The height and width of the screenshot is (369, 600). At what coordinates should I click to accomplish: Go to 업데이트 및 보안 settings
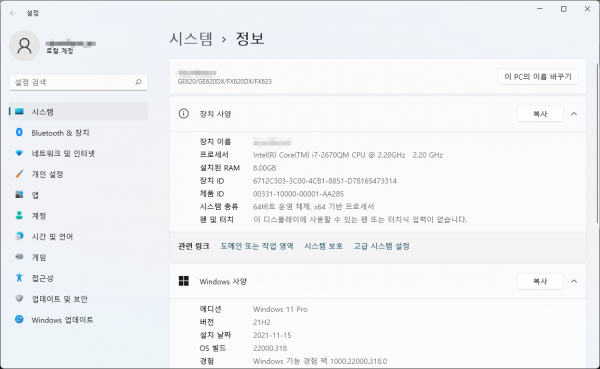(78, 299)
